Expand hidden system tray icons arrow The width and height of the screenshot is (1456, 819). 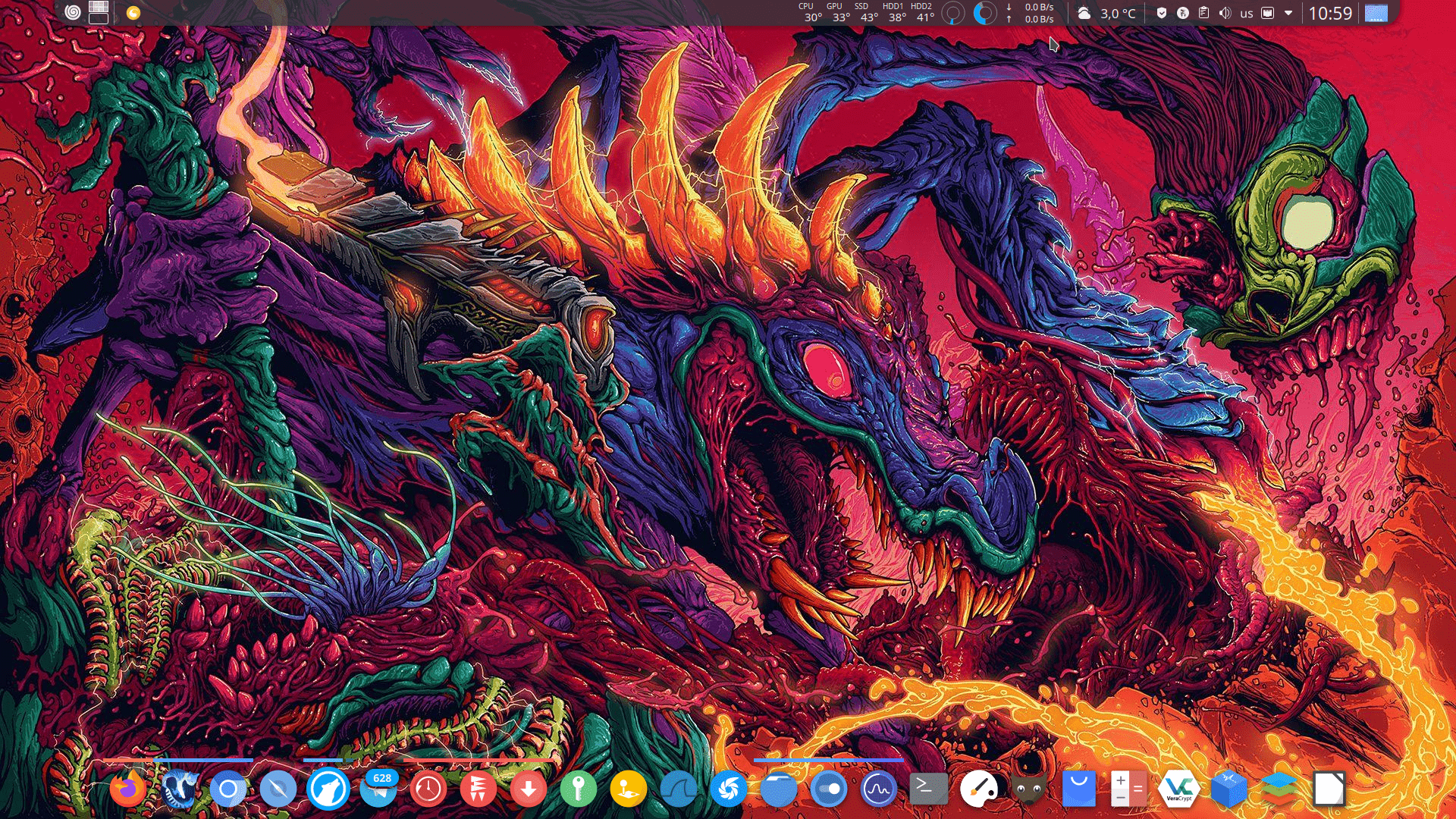click(x=1288, y=13)
